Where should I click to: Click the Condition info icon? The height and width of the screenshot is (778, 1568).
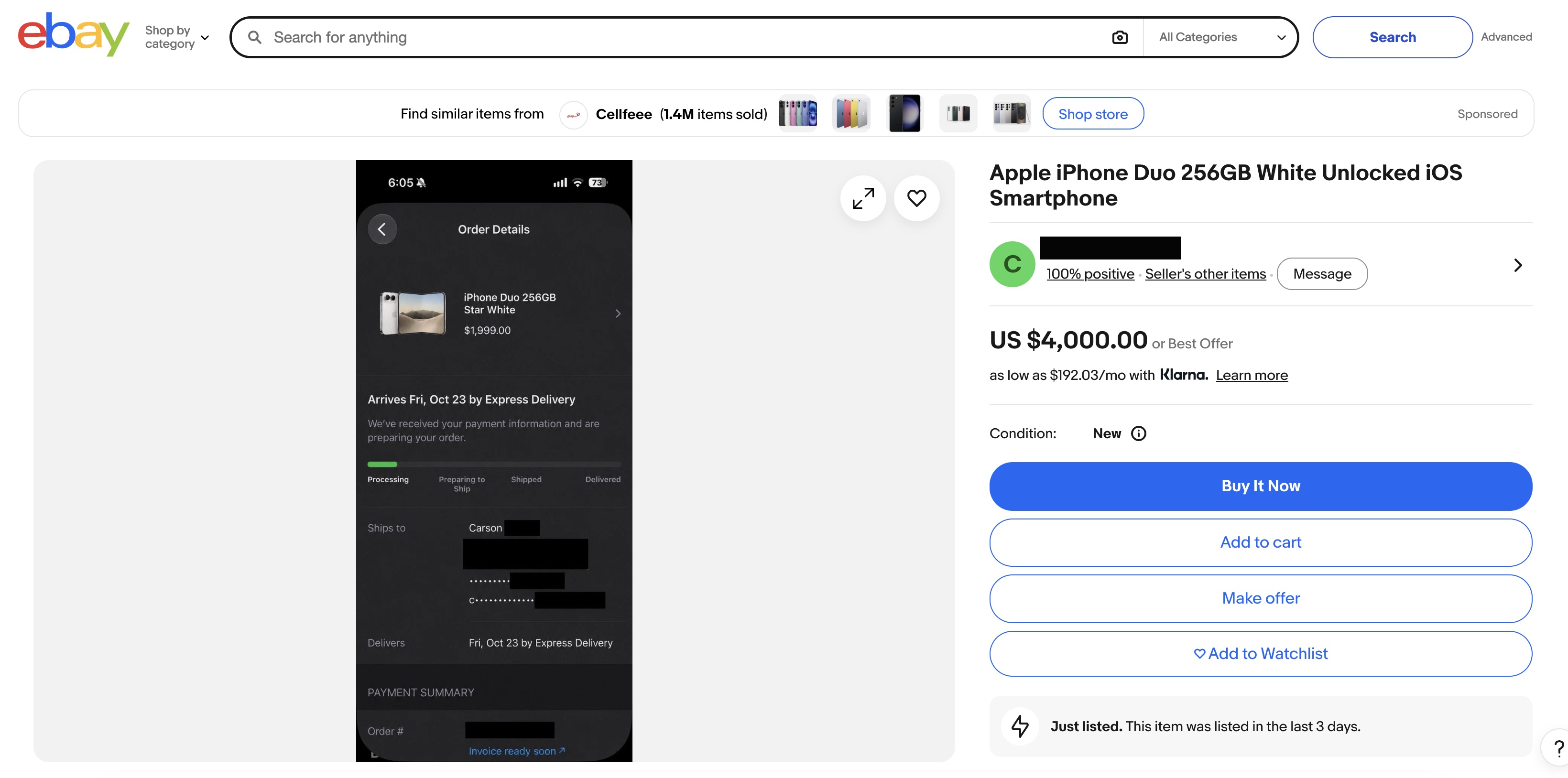[1138, 433]
